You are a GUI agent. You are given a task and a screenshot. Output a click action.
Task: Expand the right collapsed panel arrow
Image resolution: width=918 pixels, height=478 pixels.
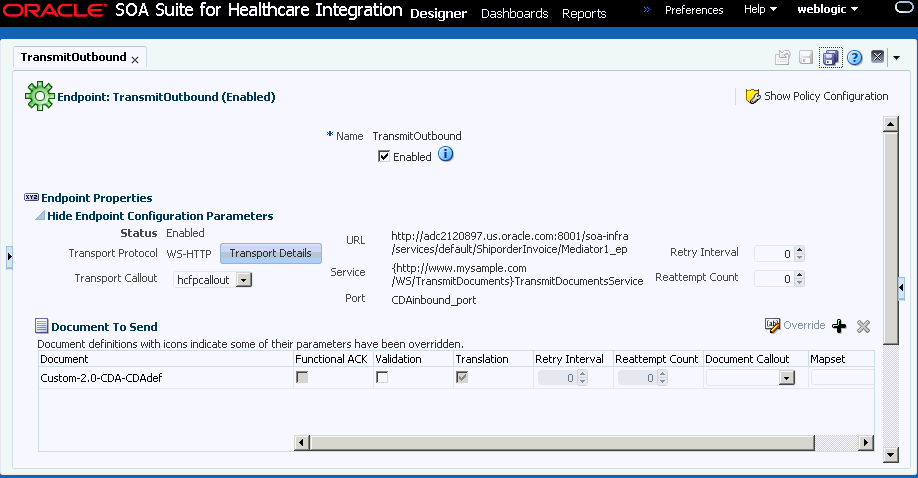point(901,288)
